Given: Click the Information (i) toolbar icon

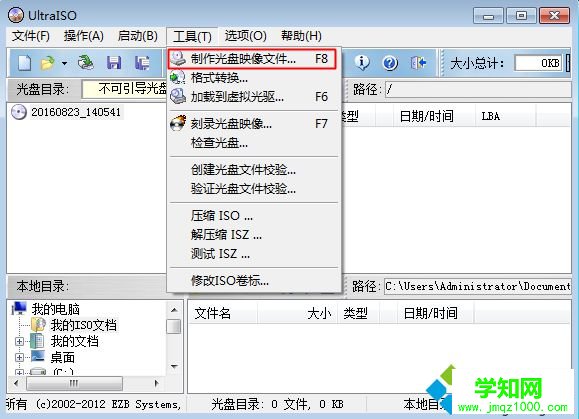Looking at the screenshot, I should pyautogui.click(x=362, y=63).
